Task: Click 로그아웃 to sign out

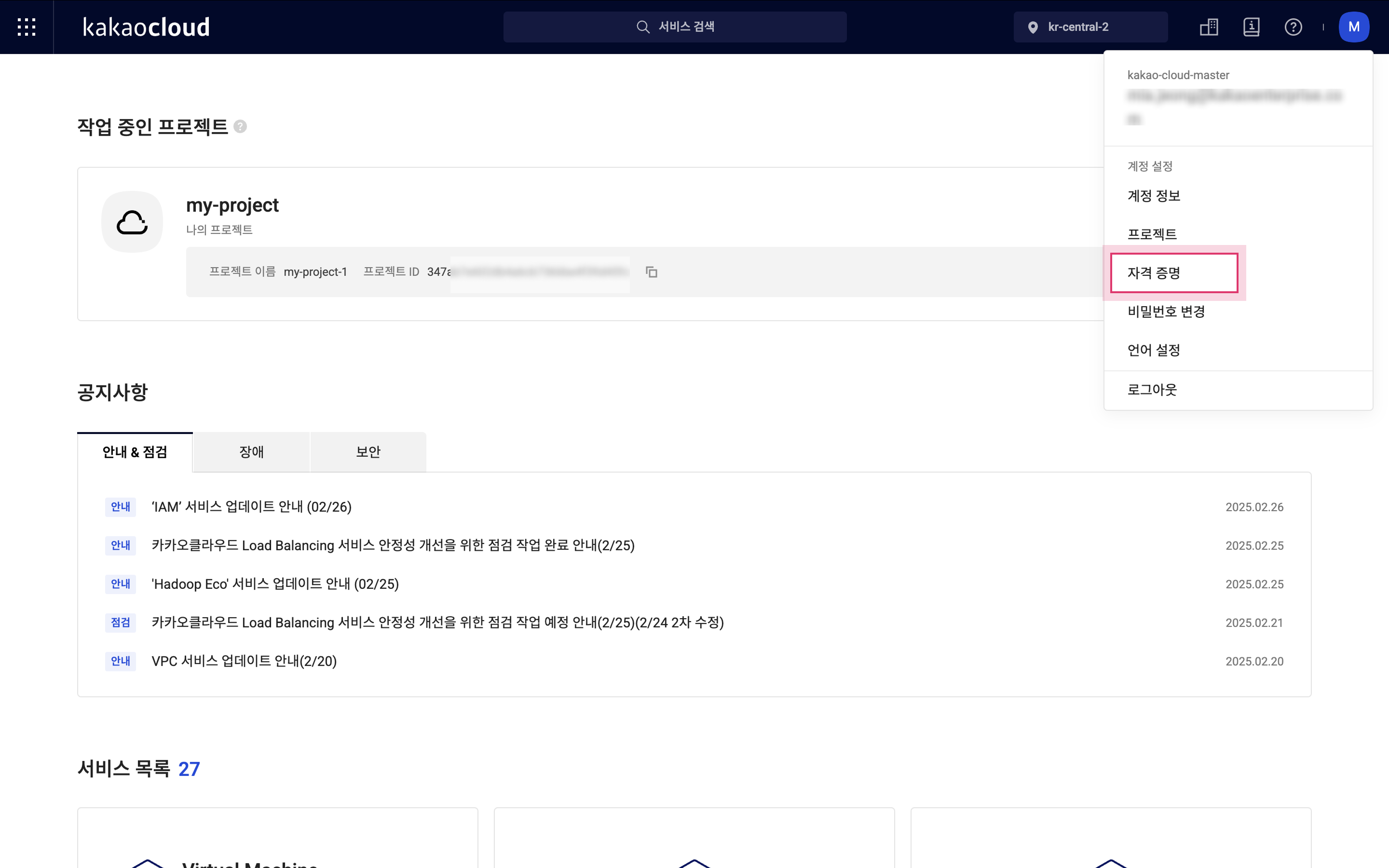Action: pos(1152,390)
